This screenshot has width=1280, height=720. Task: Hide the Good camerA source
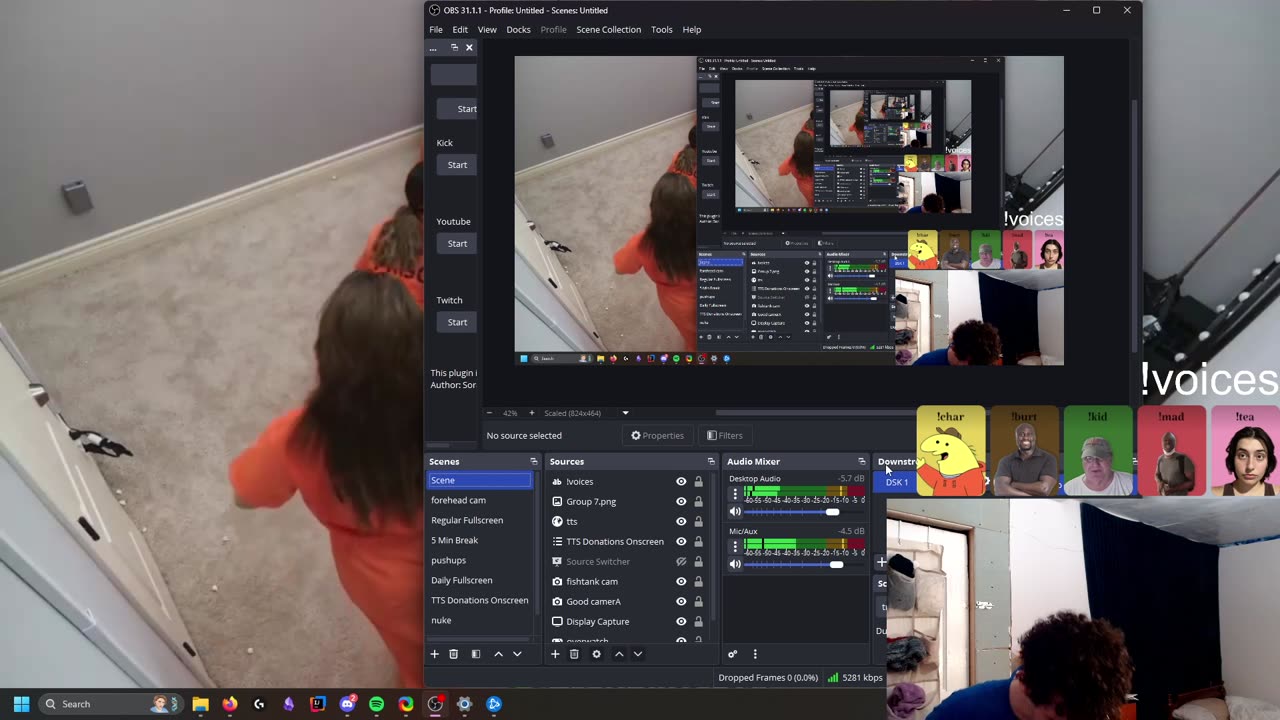pyautogui.click(x=681, y=601)
